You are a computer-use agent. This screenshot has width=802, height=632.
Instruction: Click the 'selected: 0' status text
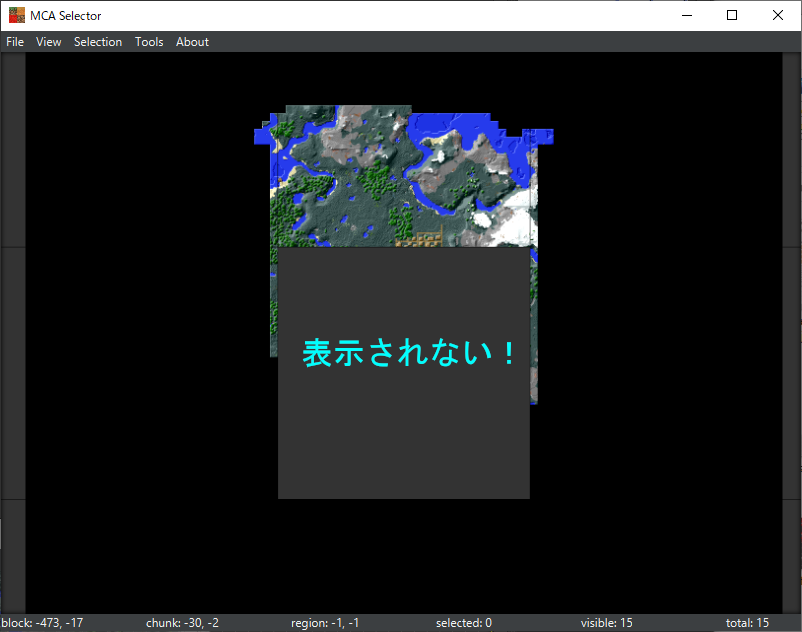[463, 623]
